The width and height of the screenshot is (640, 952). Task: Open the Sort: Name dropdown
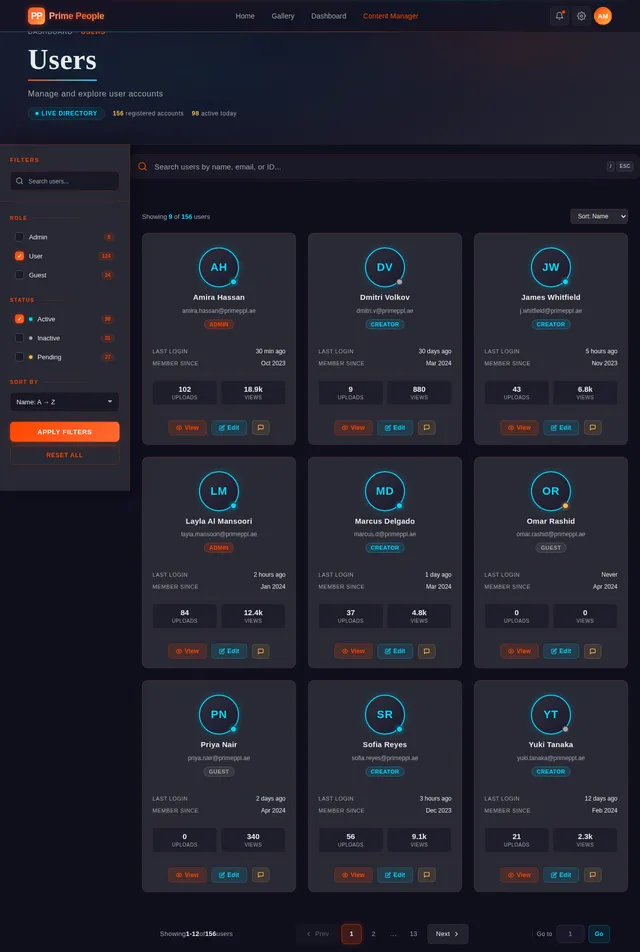point(598,216)
